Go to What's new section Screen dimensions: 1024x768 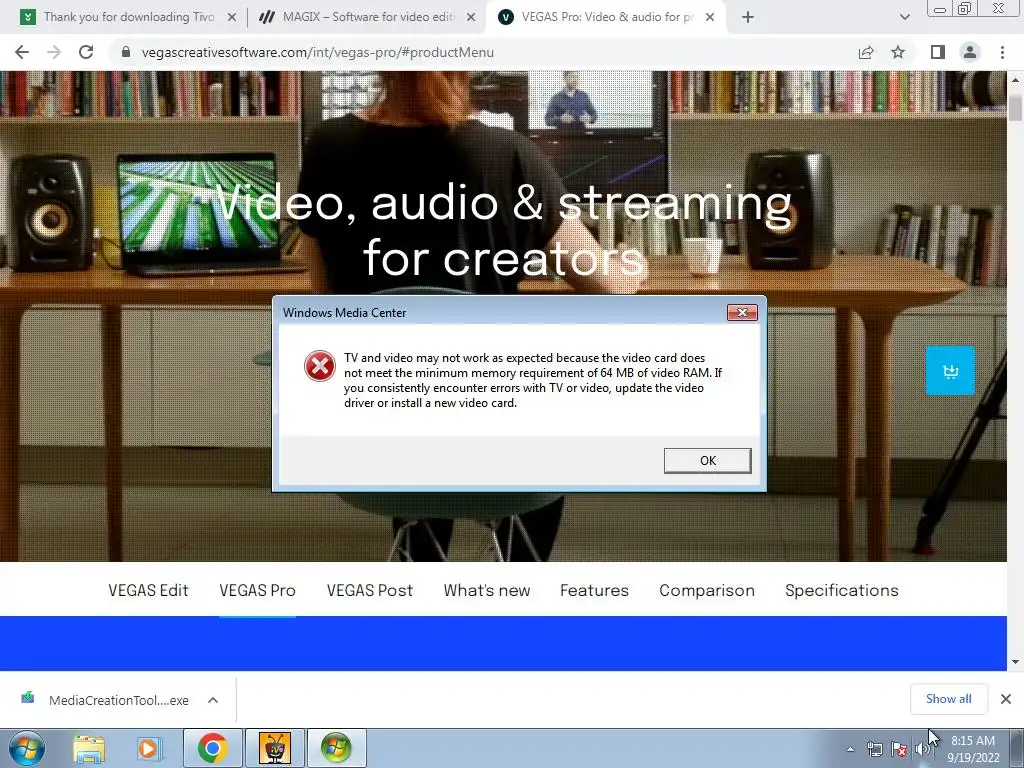click(x=487, y=590)
